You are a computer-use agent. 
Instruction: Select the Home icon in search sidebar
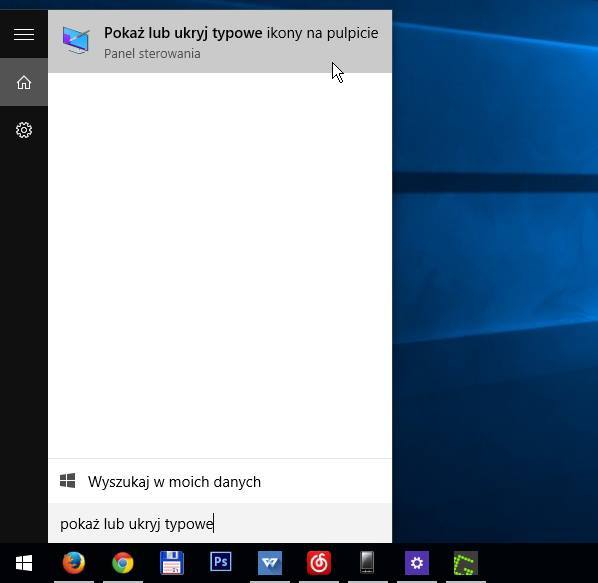[x=24, y=82]
